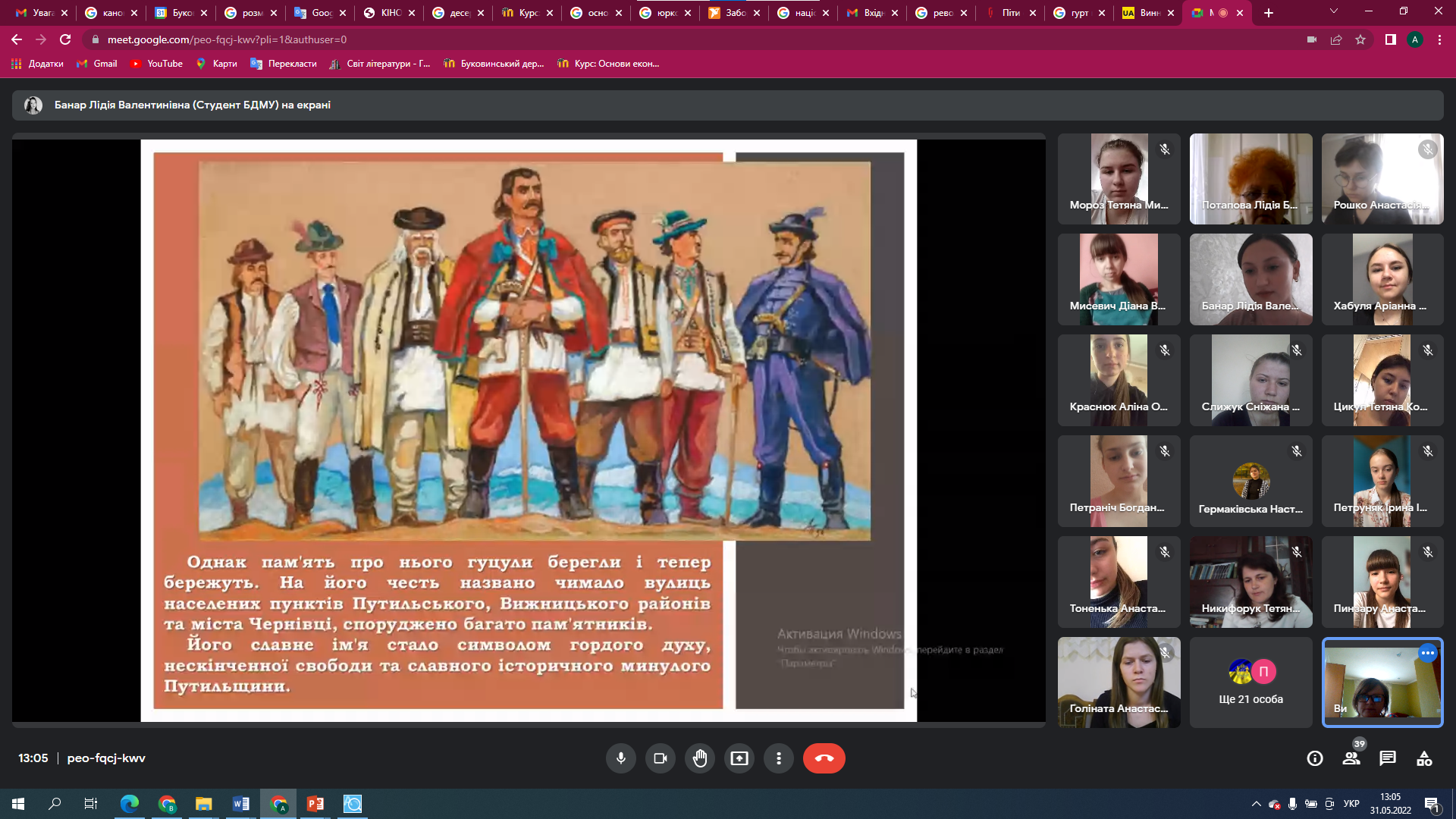The image size is (1456, 819).
Task: Open Gmail bookmark
Action: 96,64
